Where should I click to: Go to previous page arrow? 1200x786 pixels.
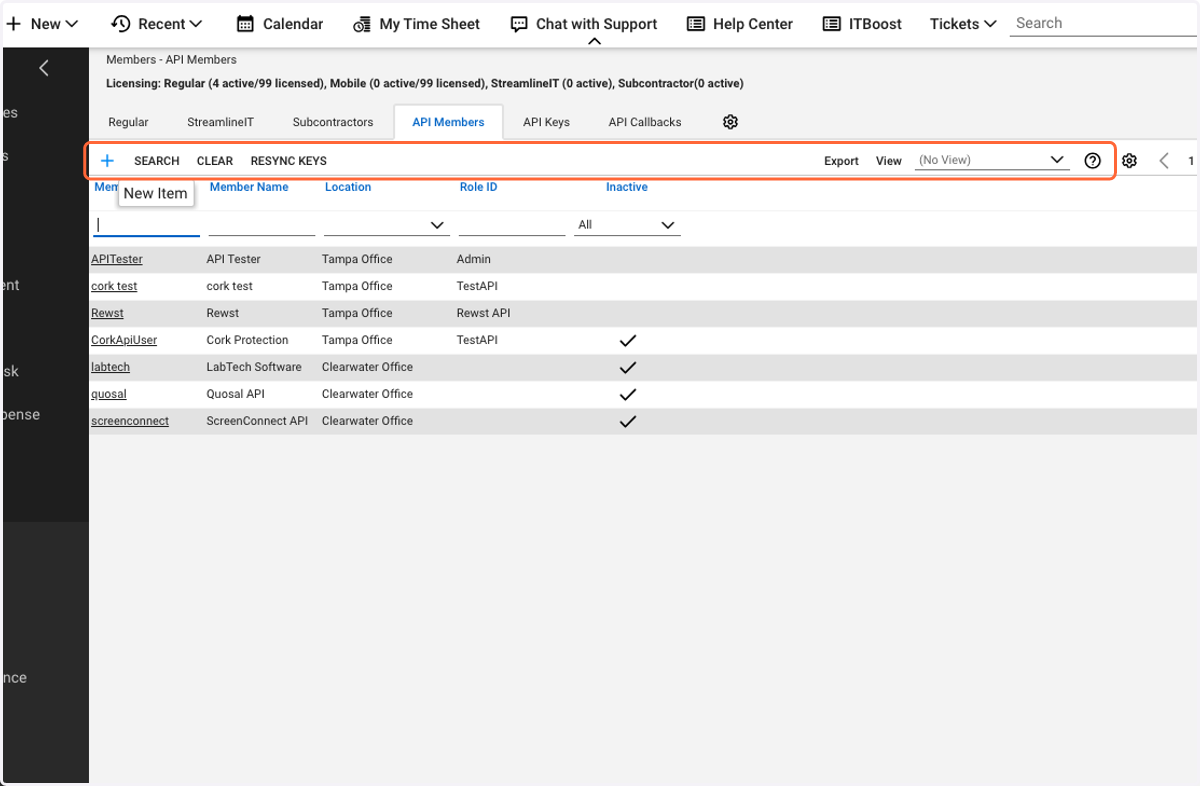[x=1164, y=161]
